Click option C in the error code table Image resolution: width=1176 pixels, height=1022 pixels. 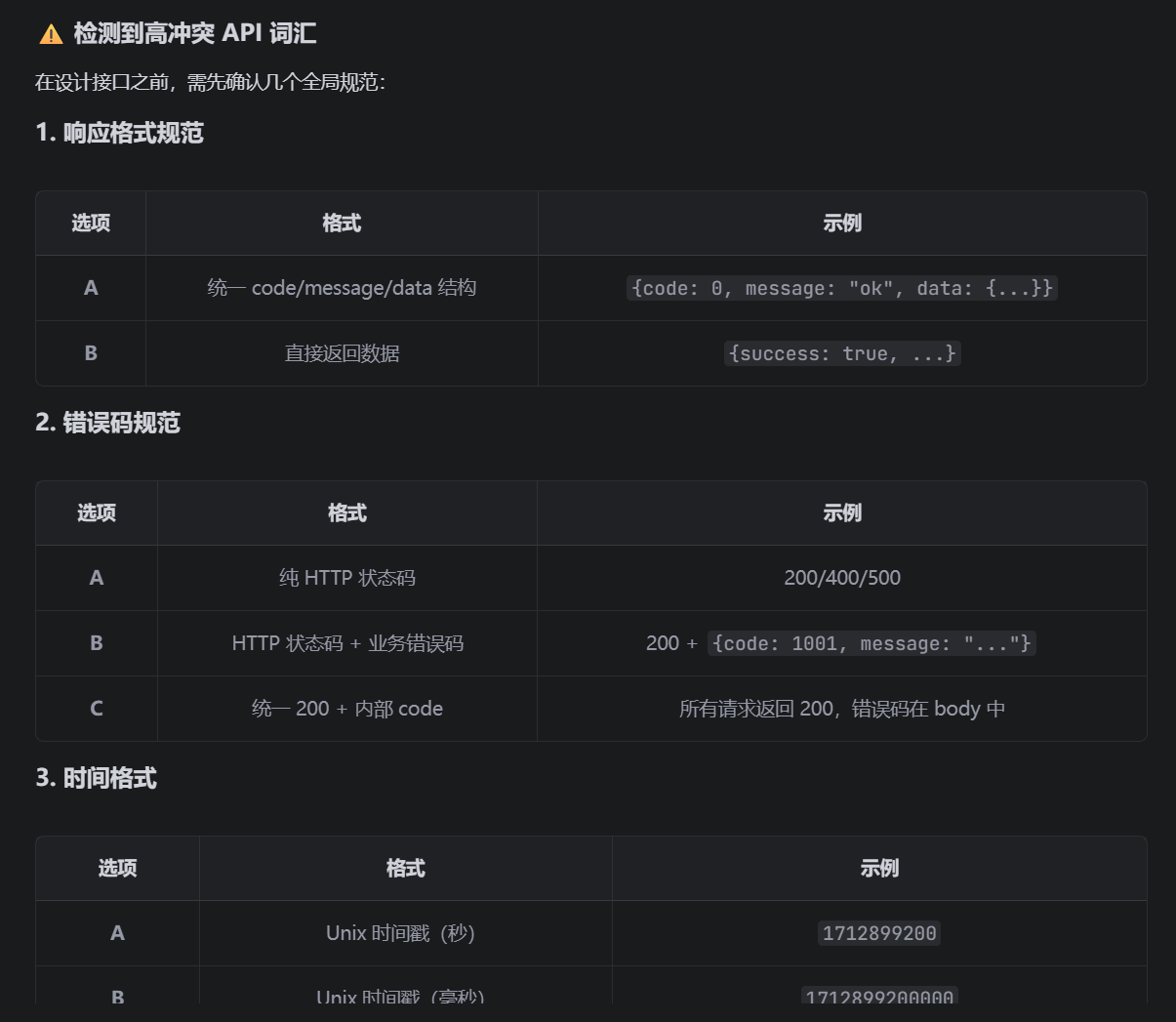[x=97, y=709]
